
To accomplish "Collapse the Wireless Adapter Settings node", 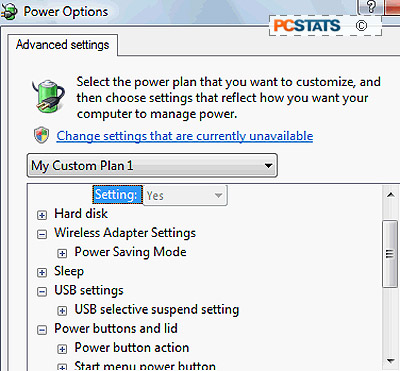I will click(42, 234).
